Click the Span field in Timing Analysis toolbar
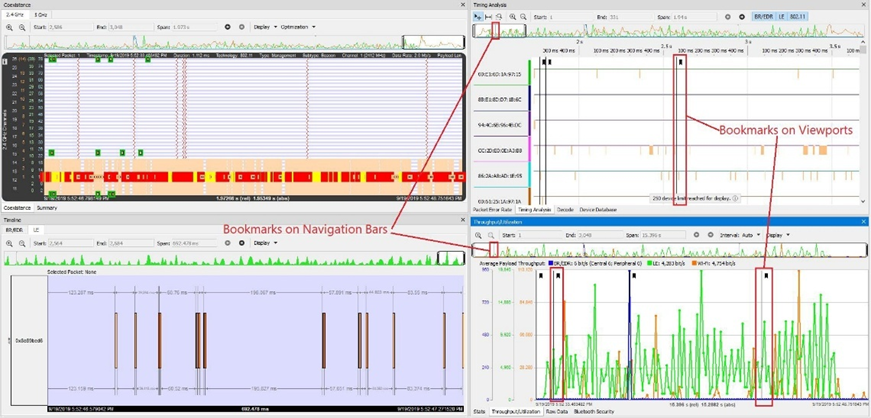871x418 pixels. tap(696, 17)
